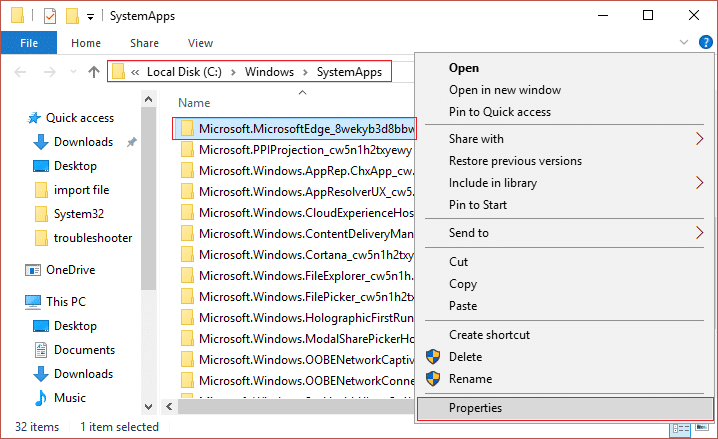Click the horizontal scrollbar left arrow
The width and height of the screenshot is (718, 439).
click(x=169, y=406)
